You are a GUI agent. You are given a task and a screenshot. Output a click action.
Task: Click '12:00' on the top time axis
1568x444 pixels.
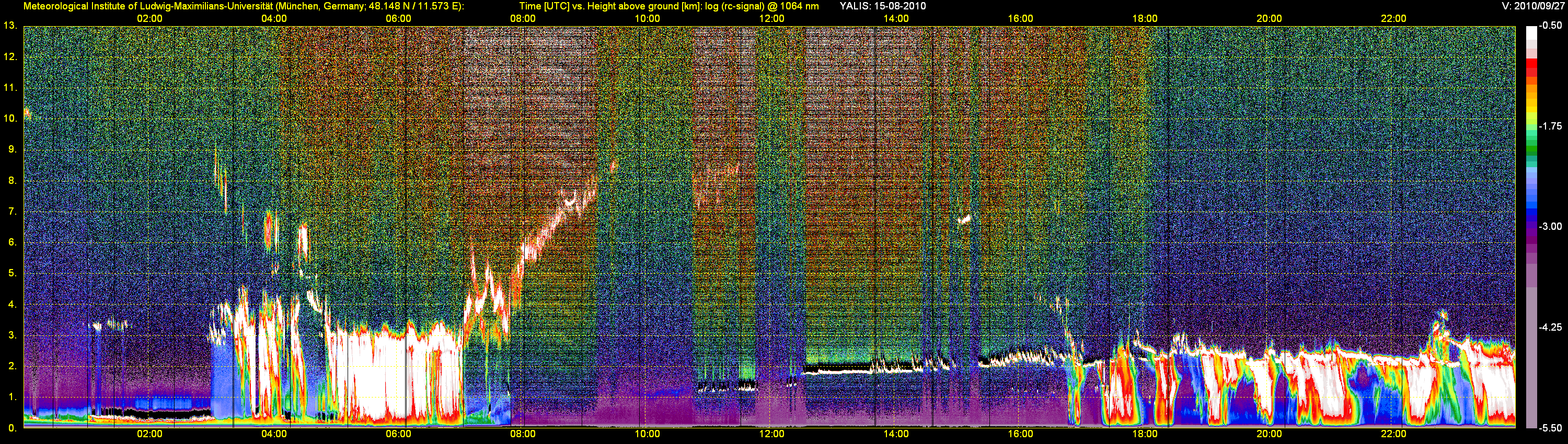point(771,19)
